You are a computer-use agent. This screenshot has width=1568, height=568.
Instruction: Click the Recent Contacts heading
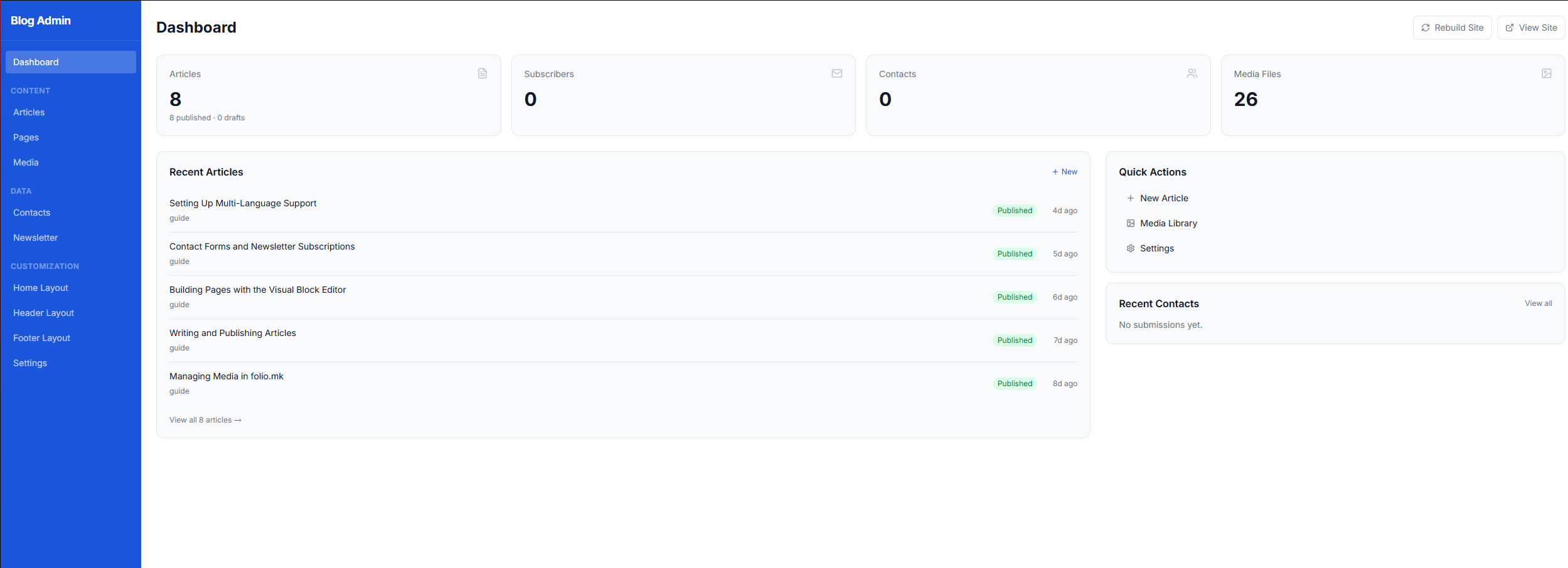[1158, 303]
